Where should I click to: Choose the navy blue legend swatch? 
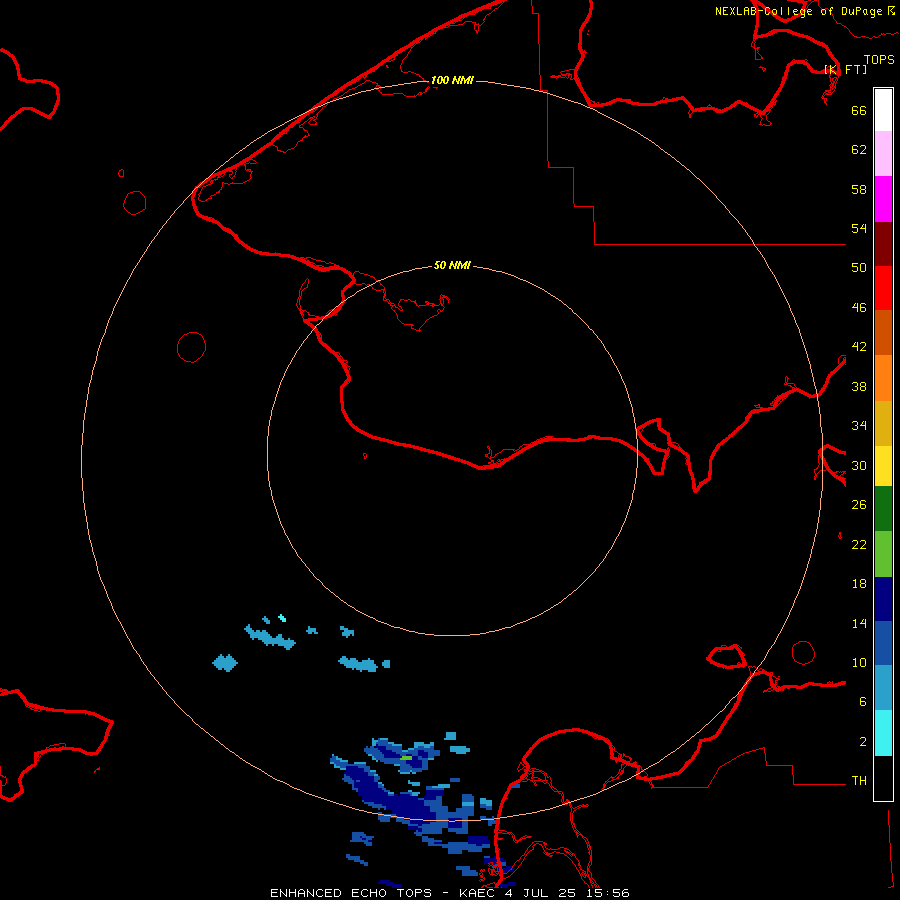[883, 599]
